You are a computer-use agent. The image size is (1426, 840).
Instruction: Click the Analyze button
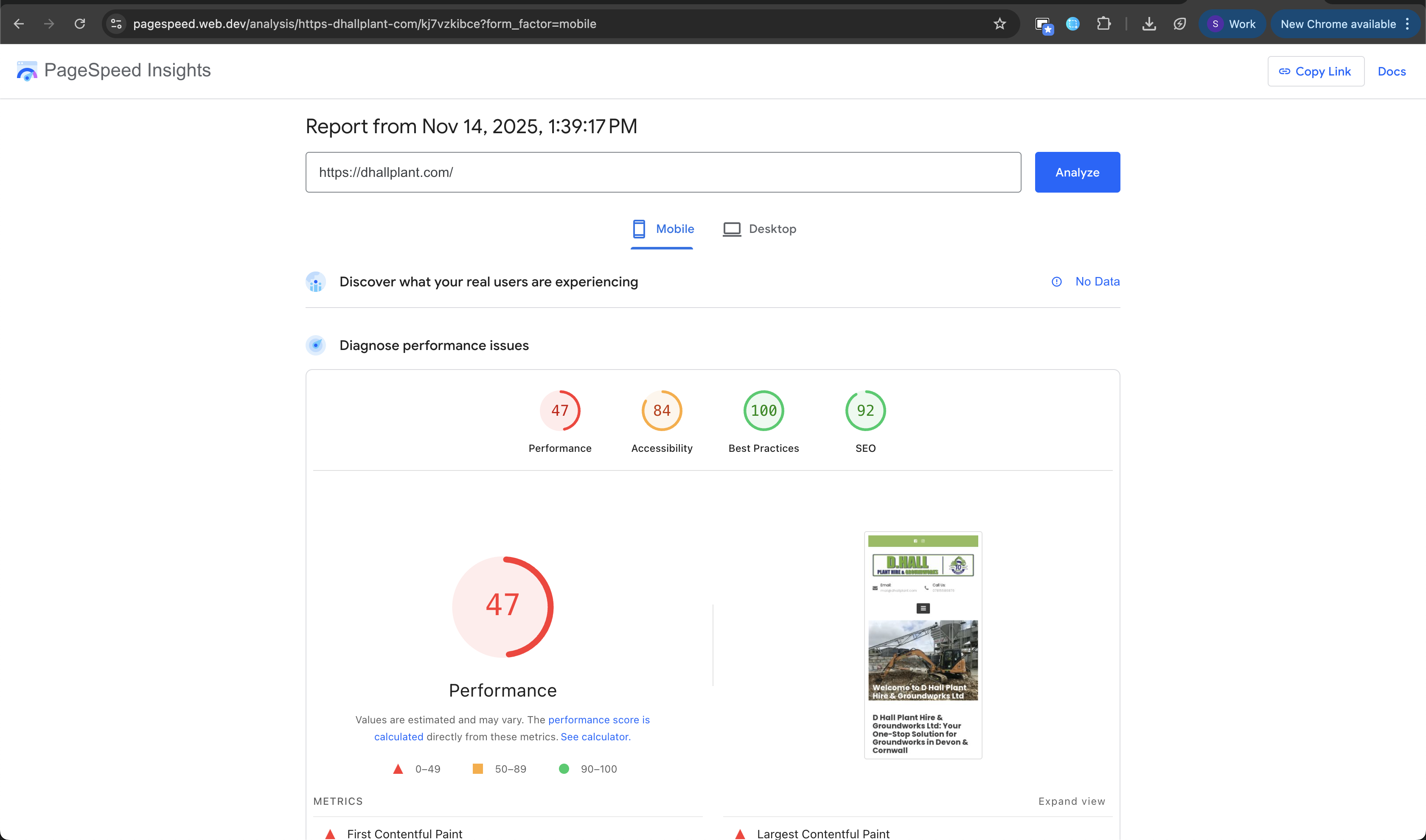coord(1077,172)
